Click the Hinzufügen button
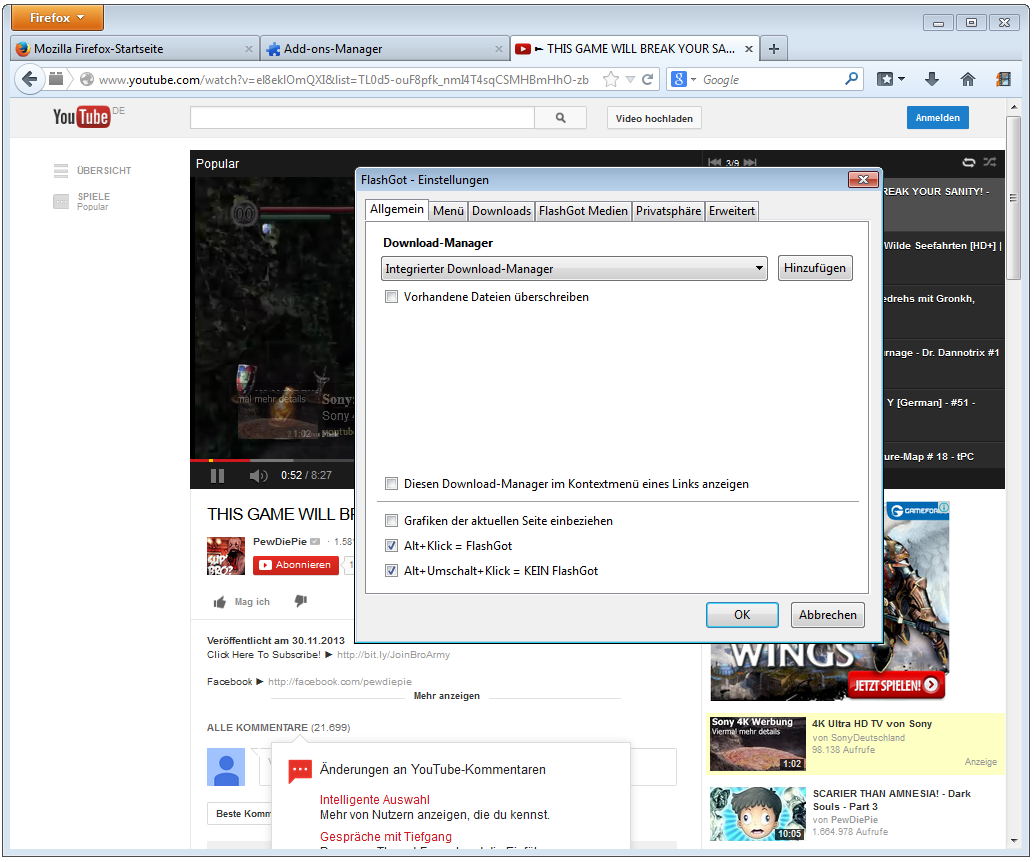 pyautogui.click(x=815, y=268)
